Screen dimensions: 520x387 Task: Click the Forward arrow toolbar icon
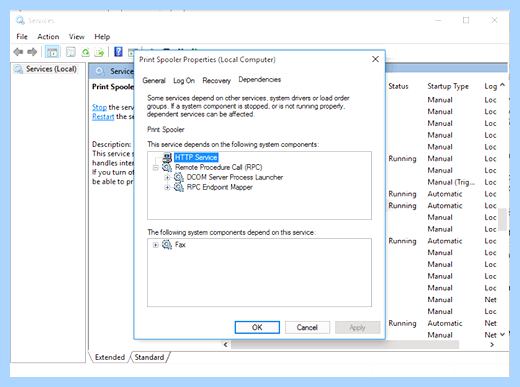click(x=32, y=52)
